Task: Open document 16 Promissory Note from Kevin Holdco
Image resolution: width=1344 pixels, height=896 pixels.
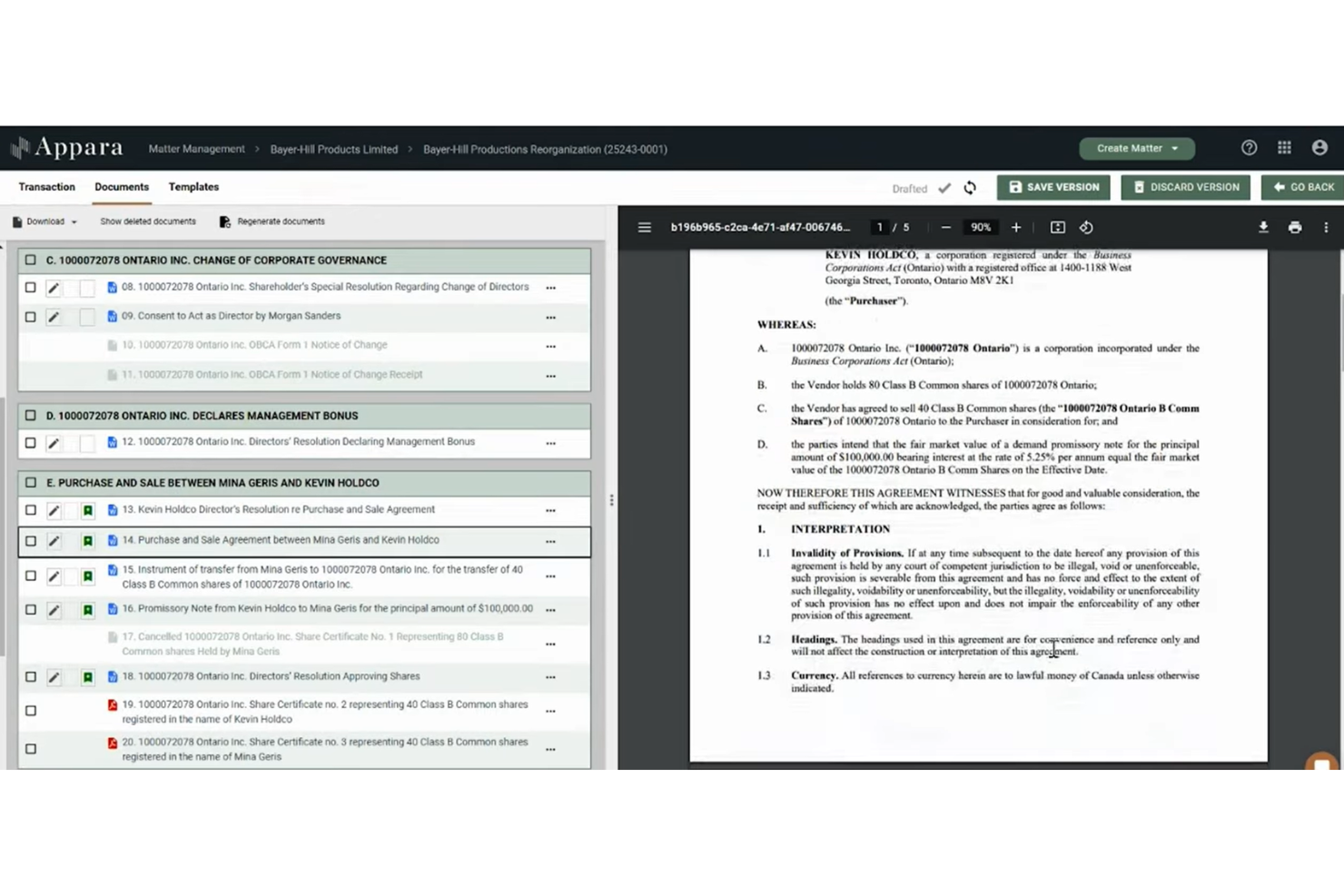Action: coord(328,608)
